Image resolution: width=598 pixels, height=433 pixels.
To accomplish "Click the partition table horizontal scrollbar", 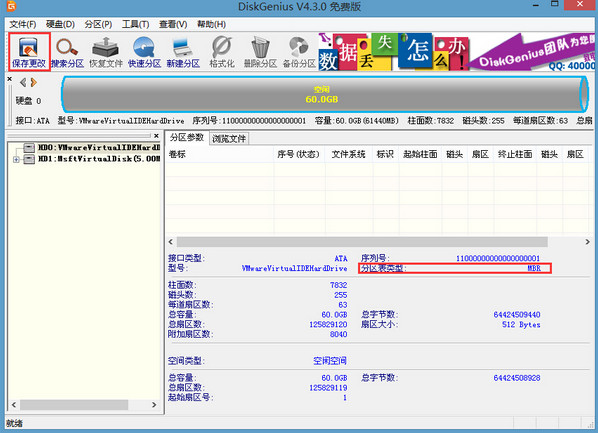I will (x=362, y=242).
